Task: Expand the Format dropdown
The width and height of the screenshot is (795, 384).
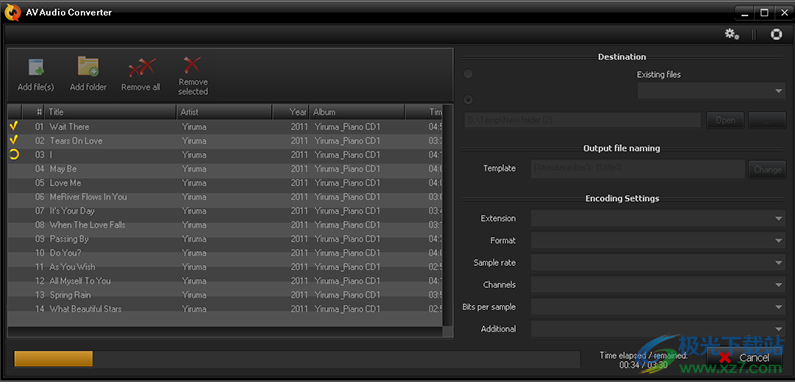Action: 658,240
